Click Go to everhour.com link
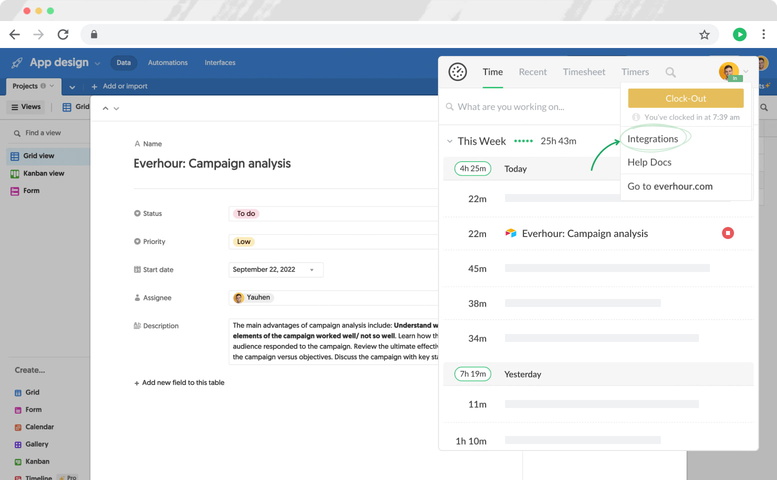Image resolution: width=777 pixels, height=480 pixels. click(x=670, y=186)
